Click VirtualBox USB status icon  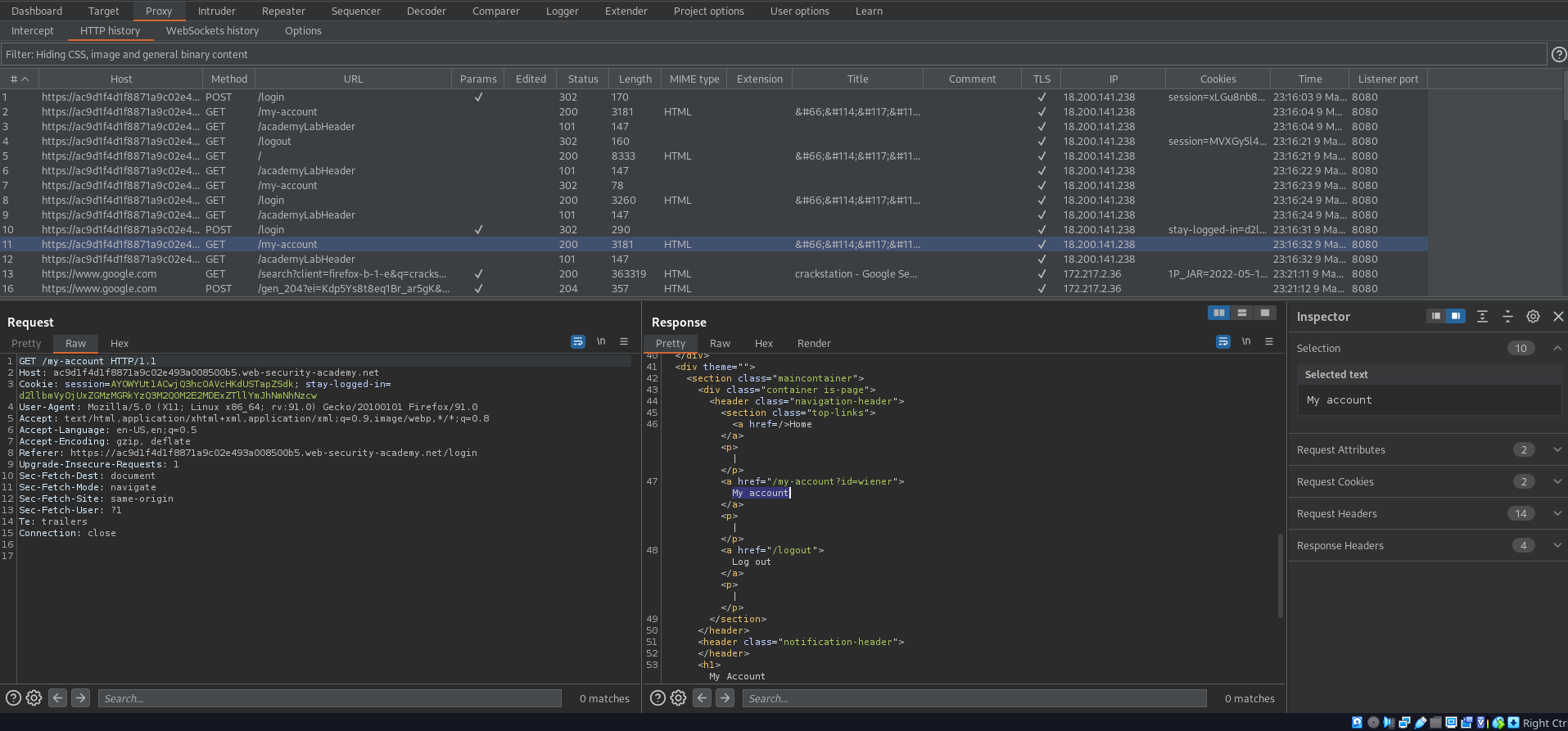(x=1421, y=723)
